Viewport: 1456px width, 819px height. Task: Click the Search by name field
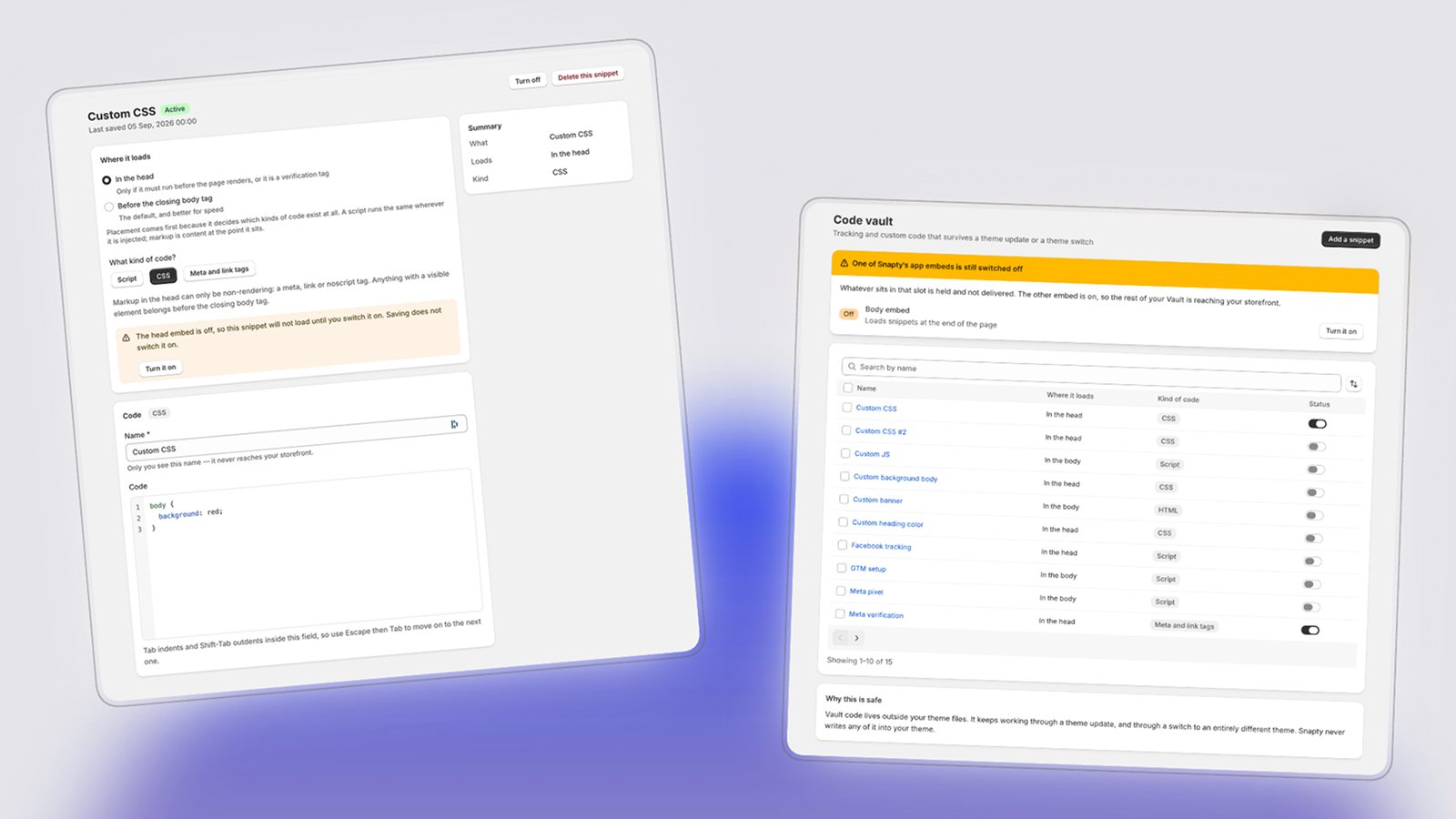point(1091,373)
